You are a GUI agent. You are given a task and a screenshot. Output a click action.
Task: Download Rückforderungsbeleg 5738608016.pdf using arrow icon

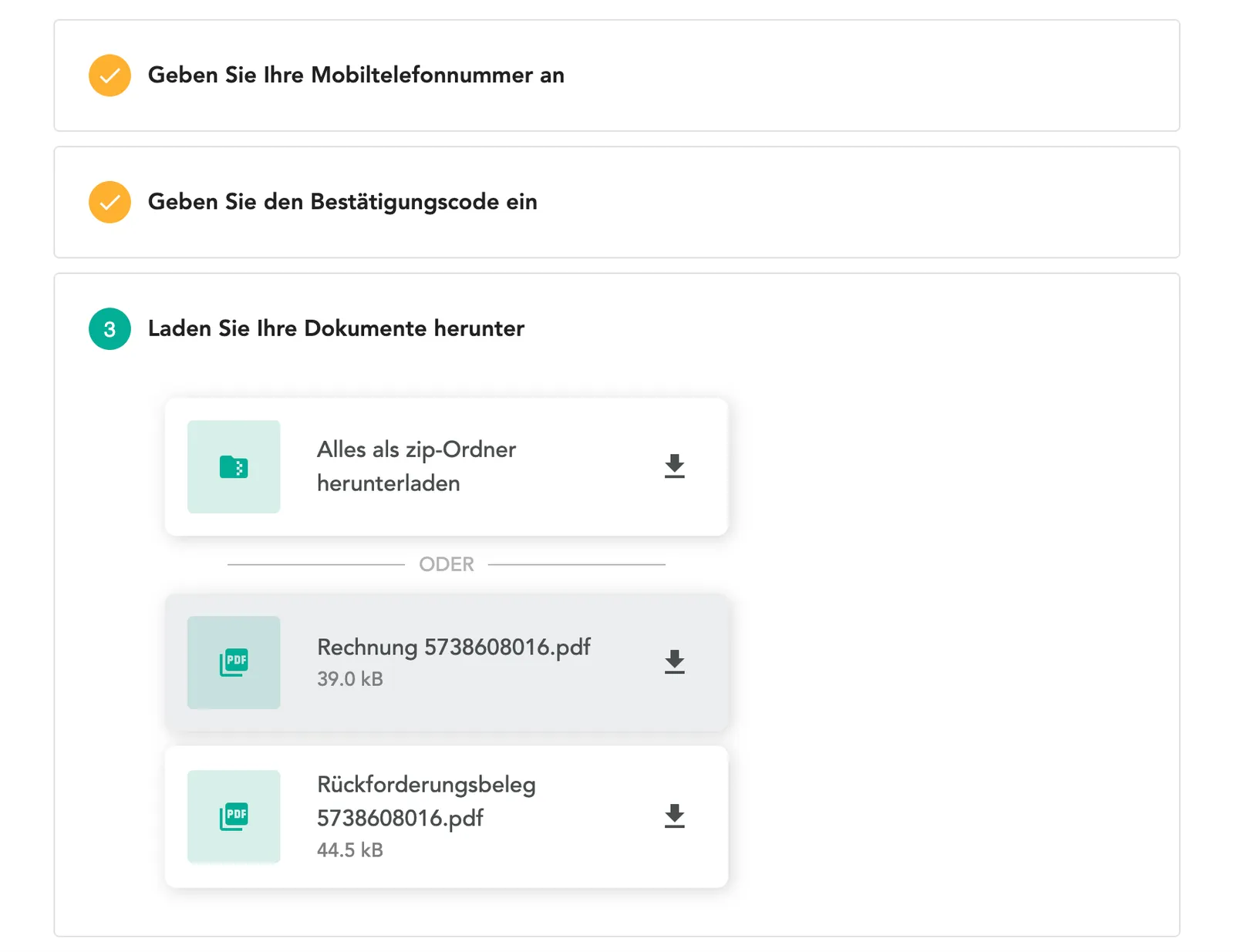click(x=675, y=816)
